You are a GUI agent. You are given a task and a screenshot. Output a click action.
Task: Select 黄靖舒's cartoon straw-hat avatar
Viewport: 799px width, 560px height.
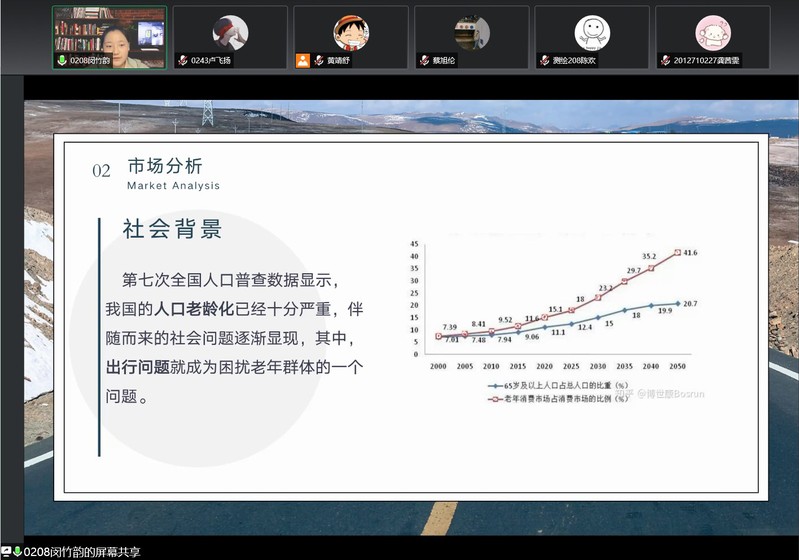351,32
